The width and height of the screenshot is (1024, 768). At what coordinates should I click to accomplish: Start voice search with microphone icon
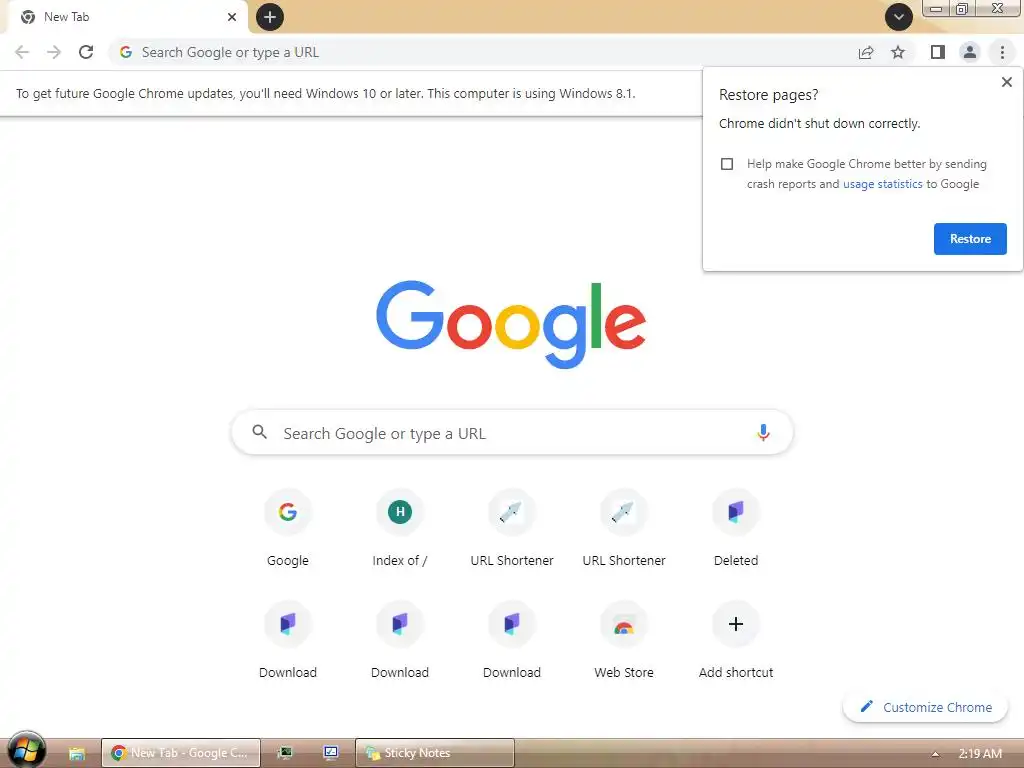coord(763,432)
